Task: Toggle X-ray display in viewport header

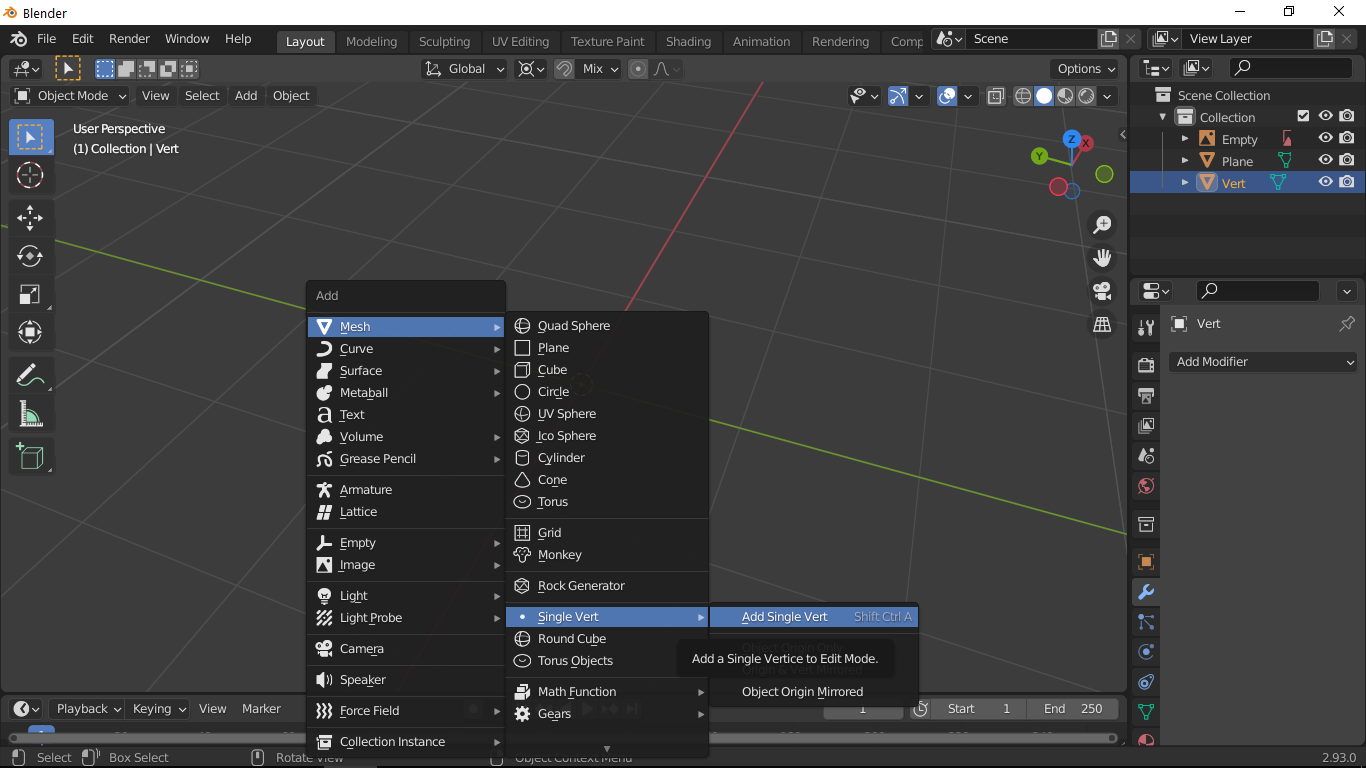Action: pyautogui.click(x=996, y=96)
